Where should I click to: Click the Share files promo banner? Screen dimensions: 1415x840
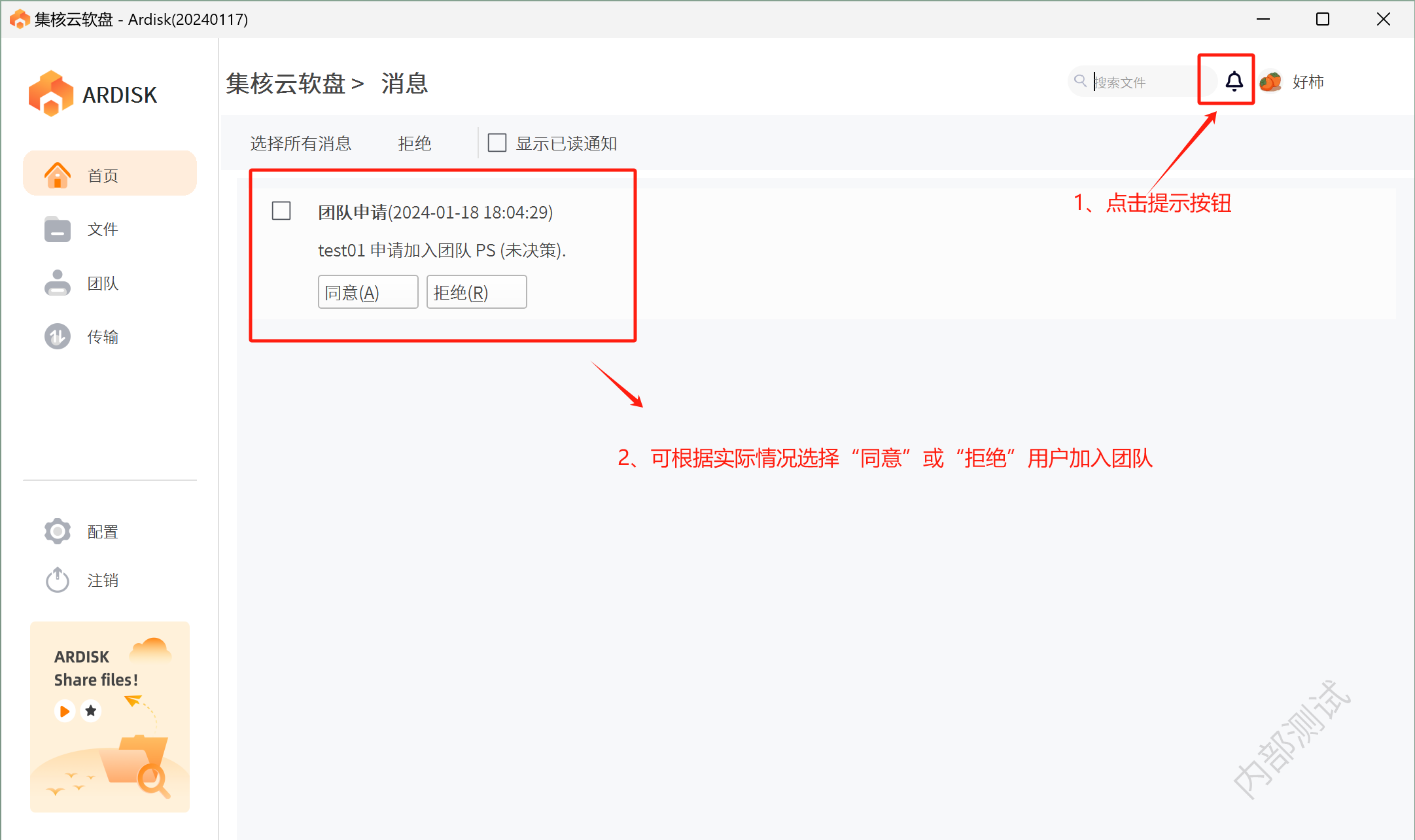tap(110, 716)
